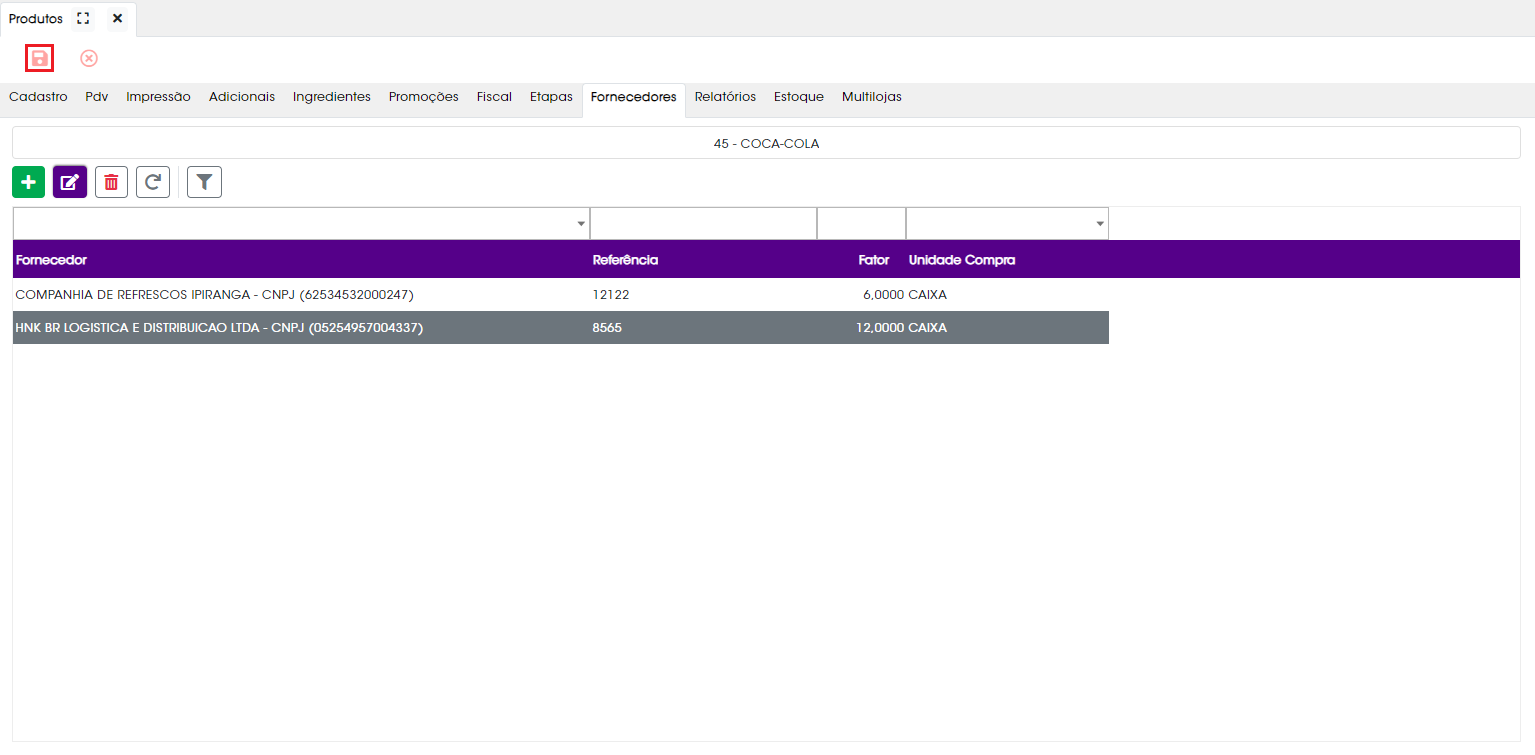Expand the Produtos tab to fullscreen

[84, 19]
